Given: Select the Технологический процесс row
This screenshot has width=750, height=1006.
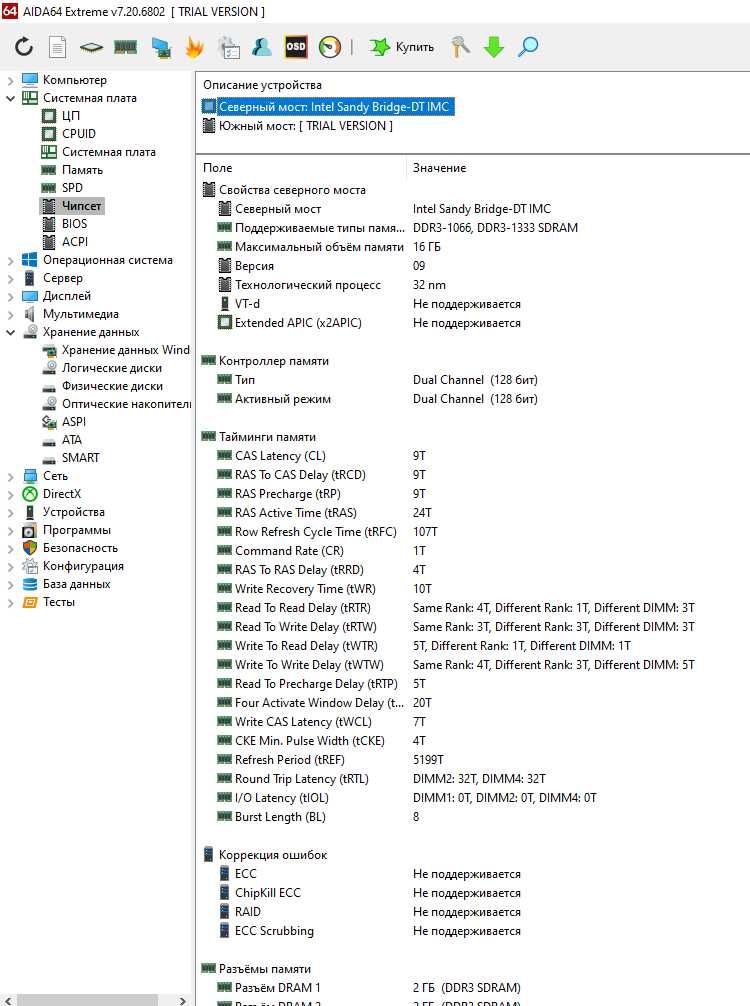Looking at the screenshot, I should click(x=473, y=284).
